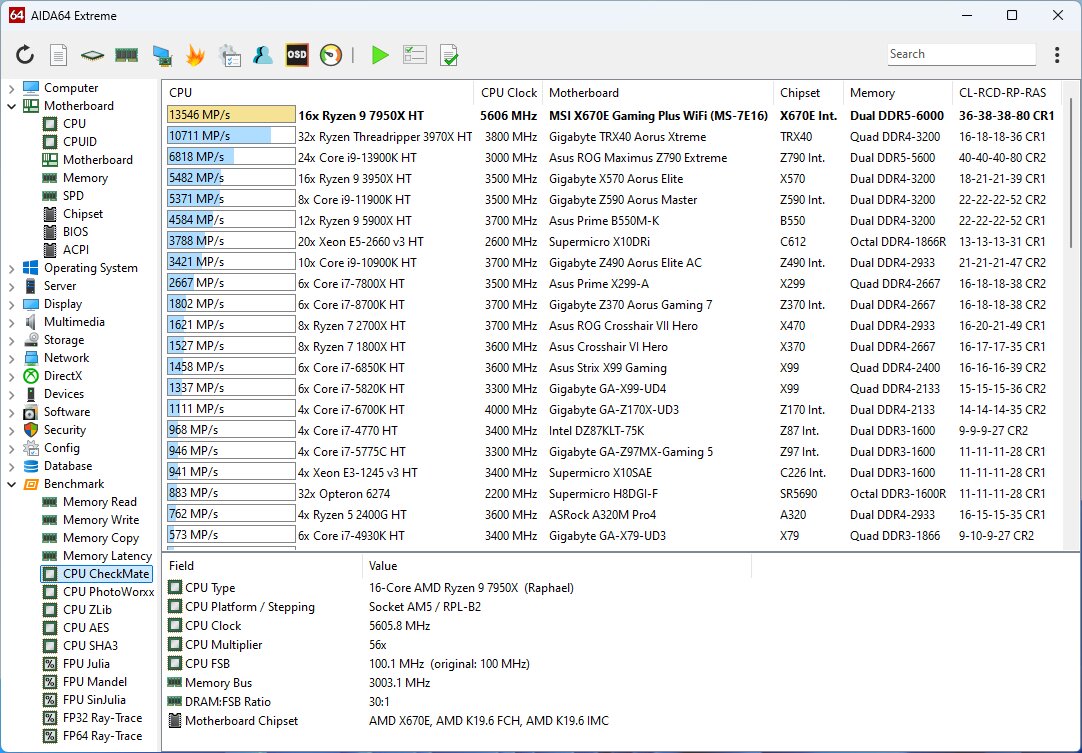Click the flame stability test icon
1082x753 pixels.
pyautogui.click(x=195, y=55)
